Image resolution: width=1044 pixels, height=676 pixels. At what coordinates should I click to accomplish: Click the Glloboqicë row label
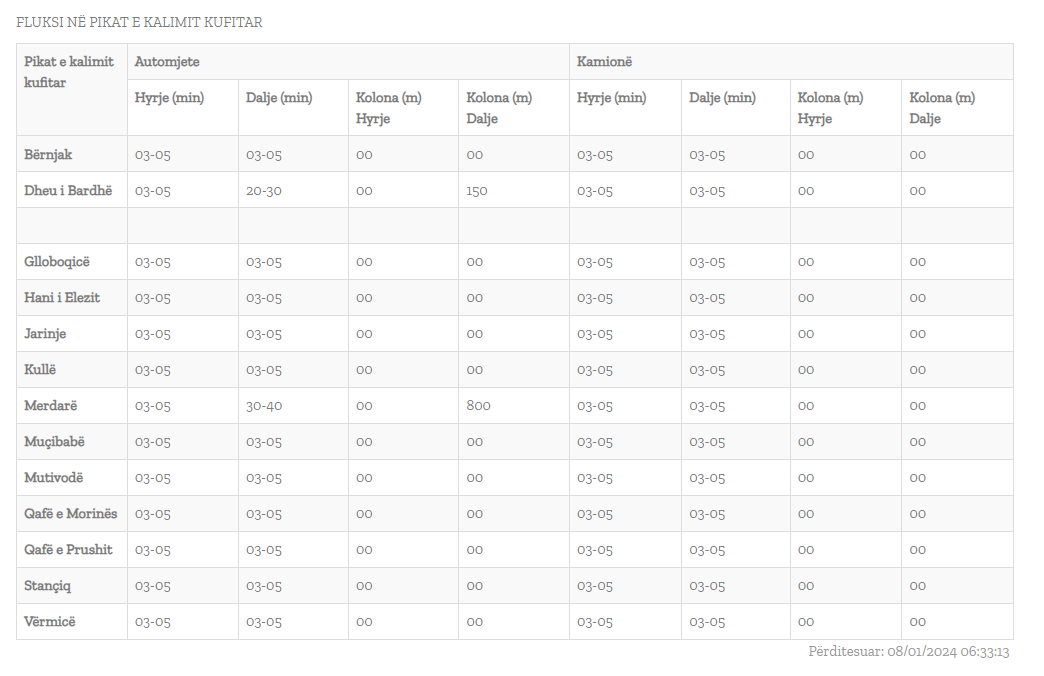(x=57, y=262)
